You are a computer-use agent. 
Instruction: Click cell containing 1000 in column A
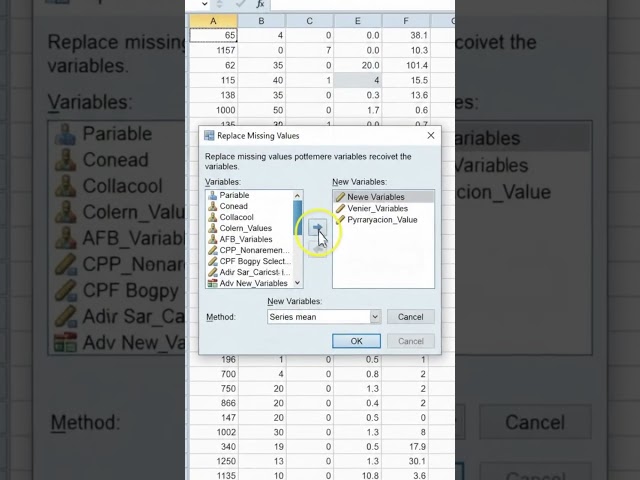click(x=213, y=110)
